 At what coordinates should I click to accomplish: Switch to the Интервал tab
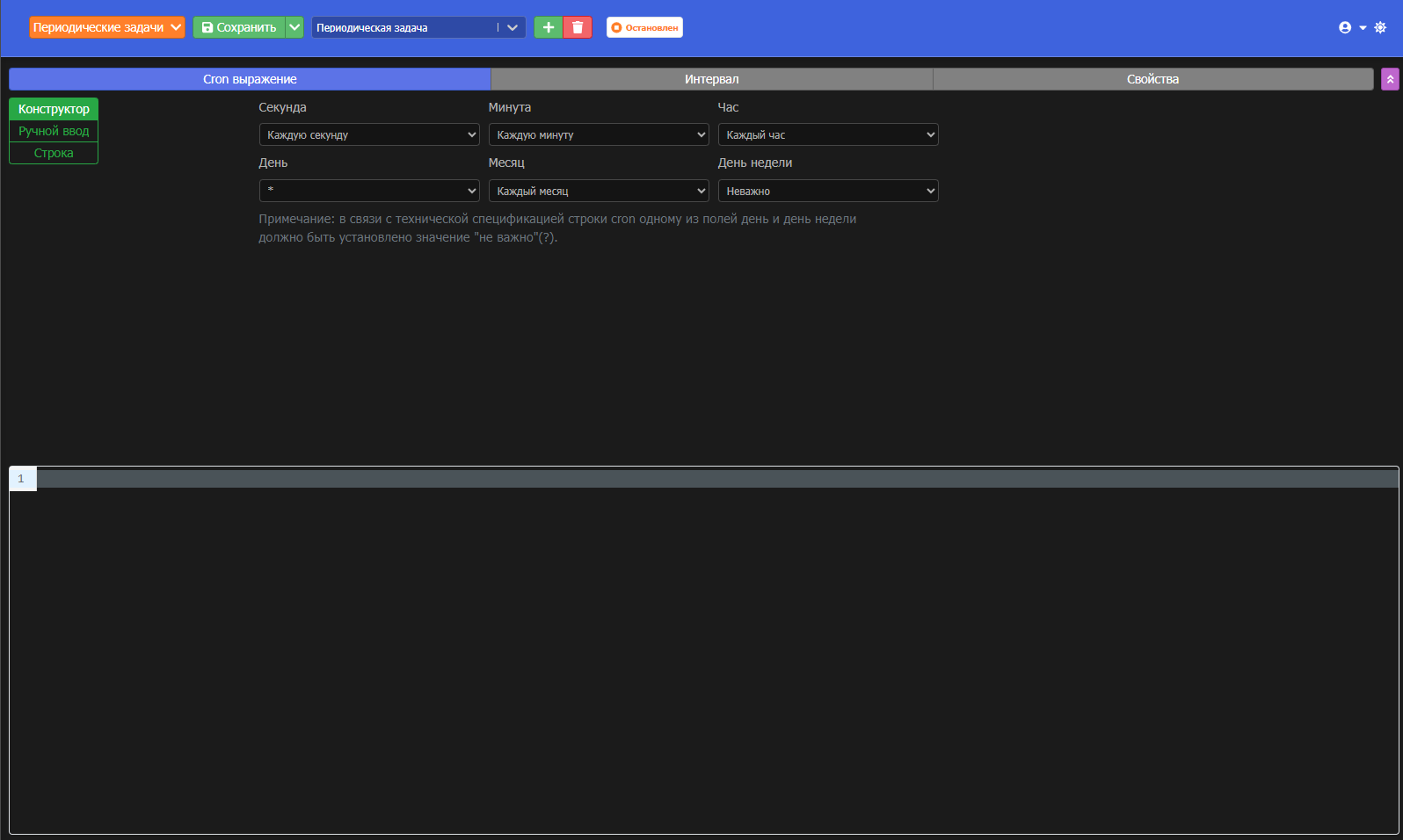(x=711, y=79)
